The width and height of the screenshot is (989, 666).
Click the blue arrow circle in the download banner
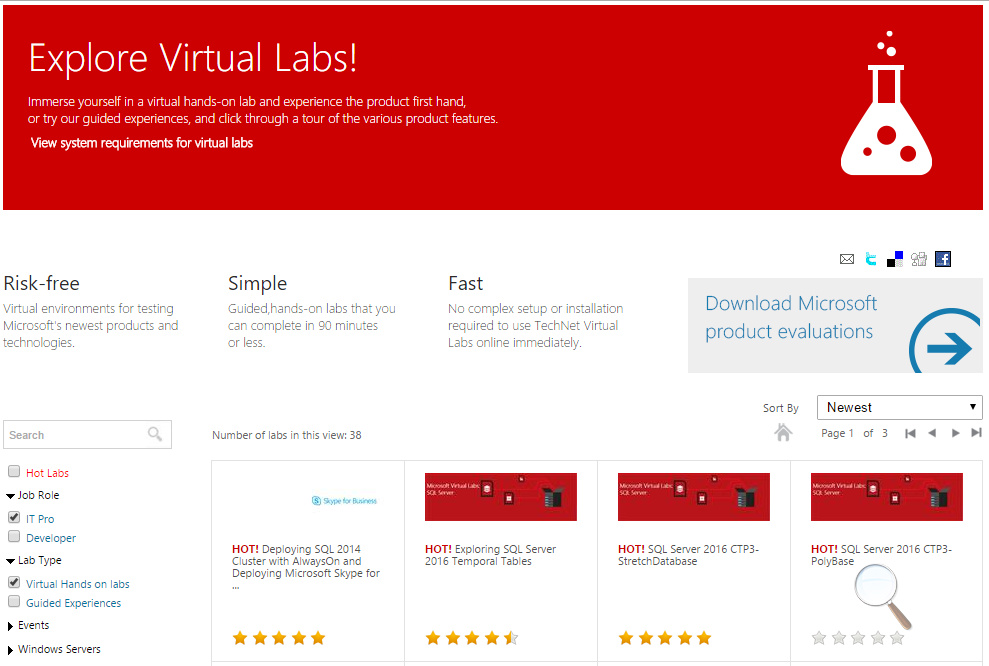point(945,341)
